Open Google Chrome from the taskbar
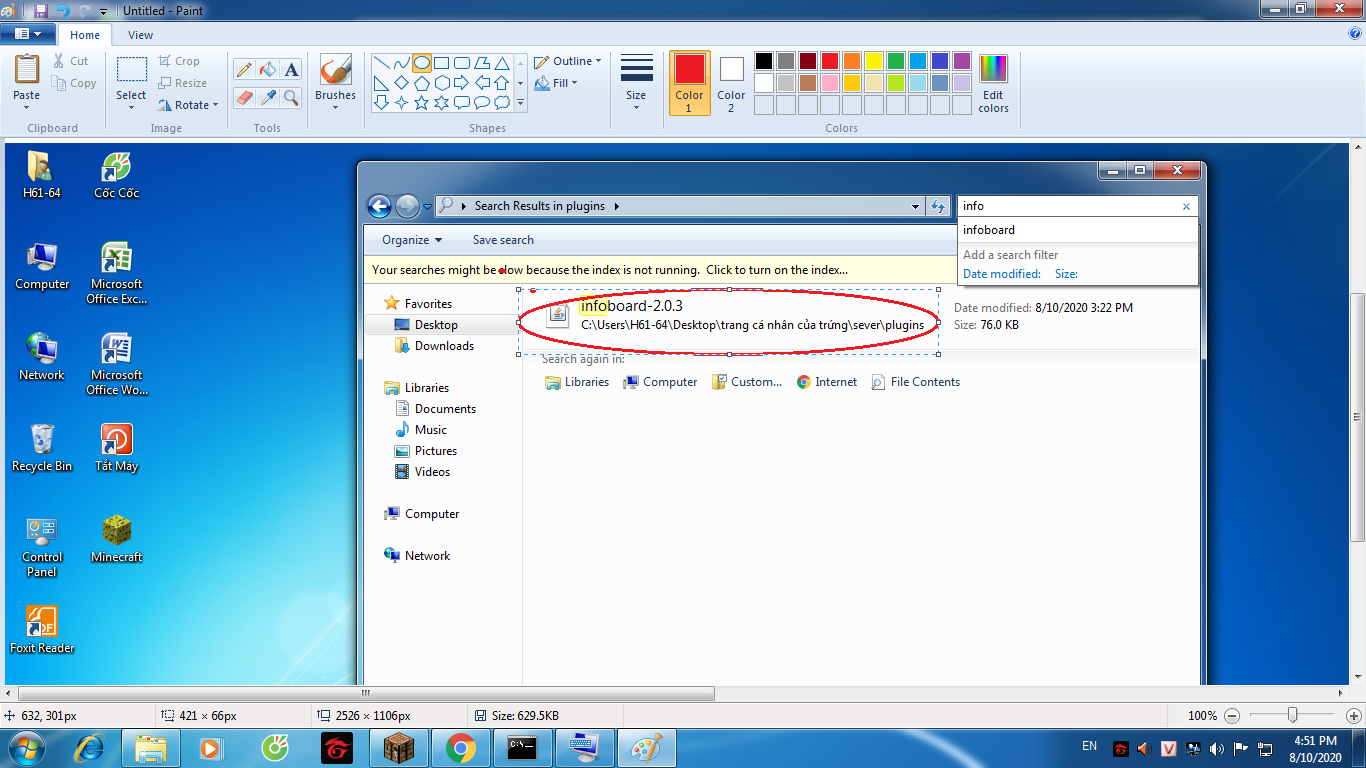Screen dimensions: 1366x768 (x=460, y=747)
